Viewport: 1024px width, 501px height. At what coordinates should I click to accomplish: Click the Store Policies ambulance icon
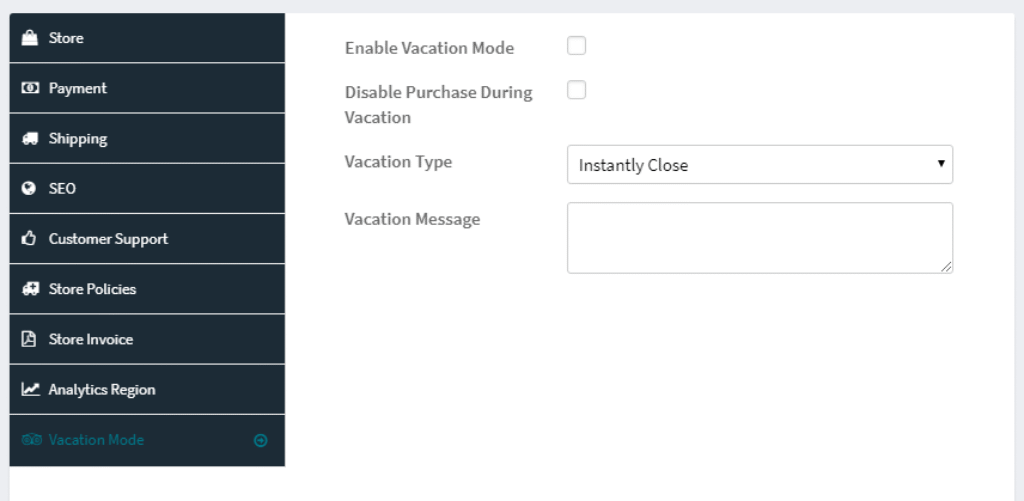pyautogui.click(x=29, y=289)
